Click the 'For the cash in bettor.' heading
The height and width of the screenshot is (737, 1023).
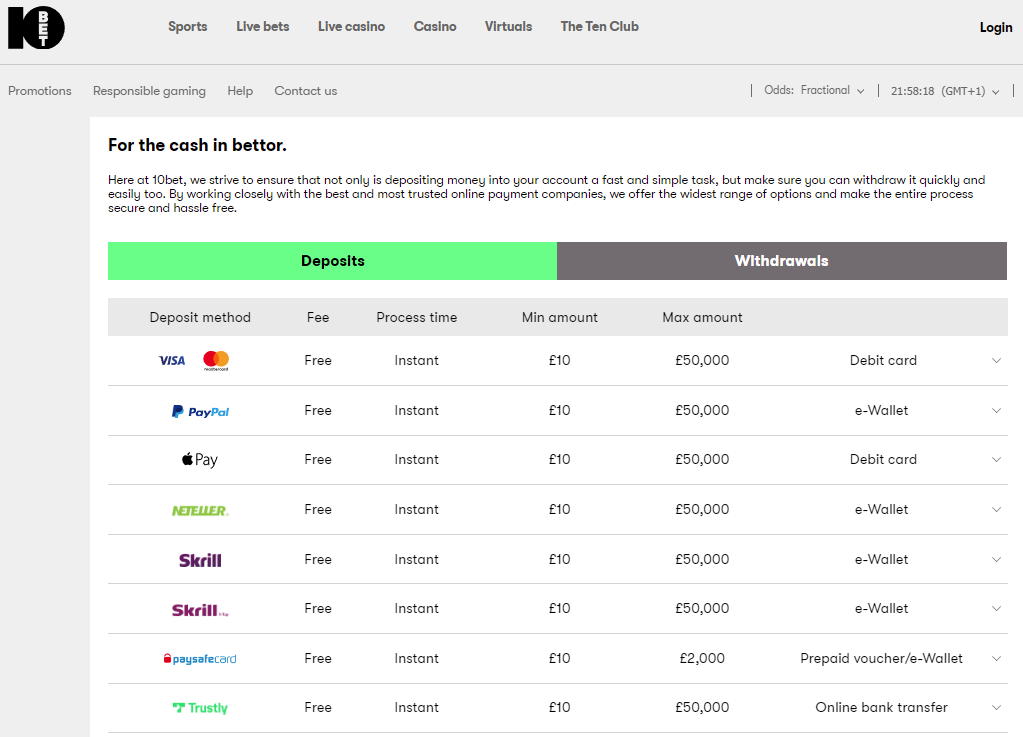(x=198, y=145)
